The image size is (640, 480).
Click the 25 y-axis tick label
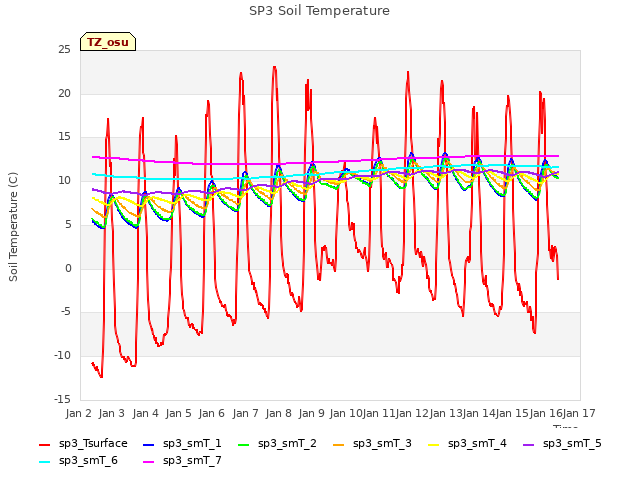64,50
